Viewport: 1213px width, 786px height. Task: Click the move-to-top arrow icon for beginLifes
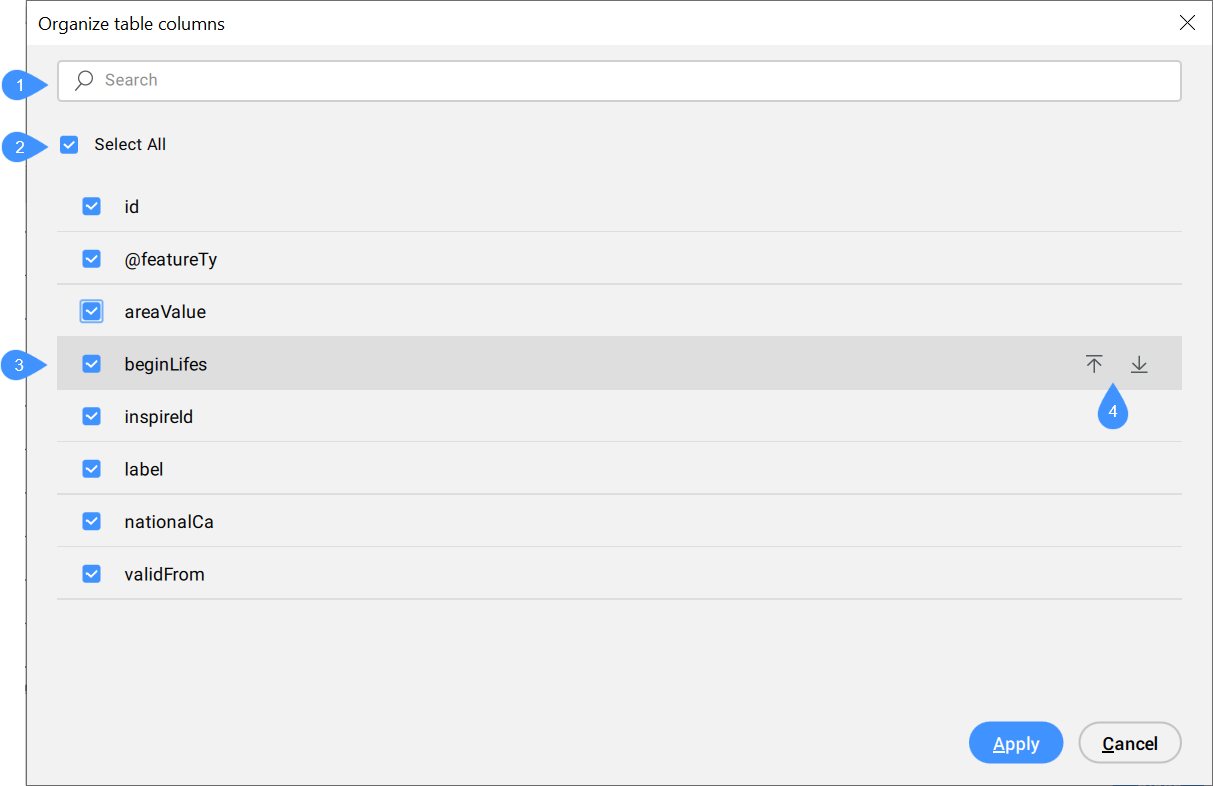tap(1094, 365)
